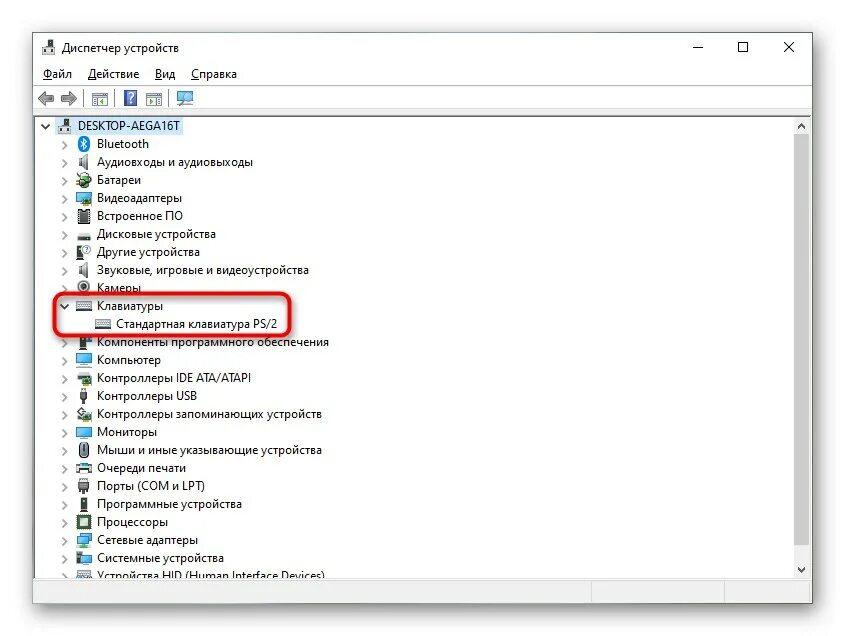Click the scrollbar up arrow
This screenshot has width=845, height=636.
(801, 127)
